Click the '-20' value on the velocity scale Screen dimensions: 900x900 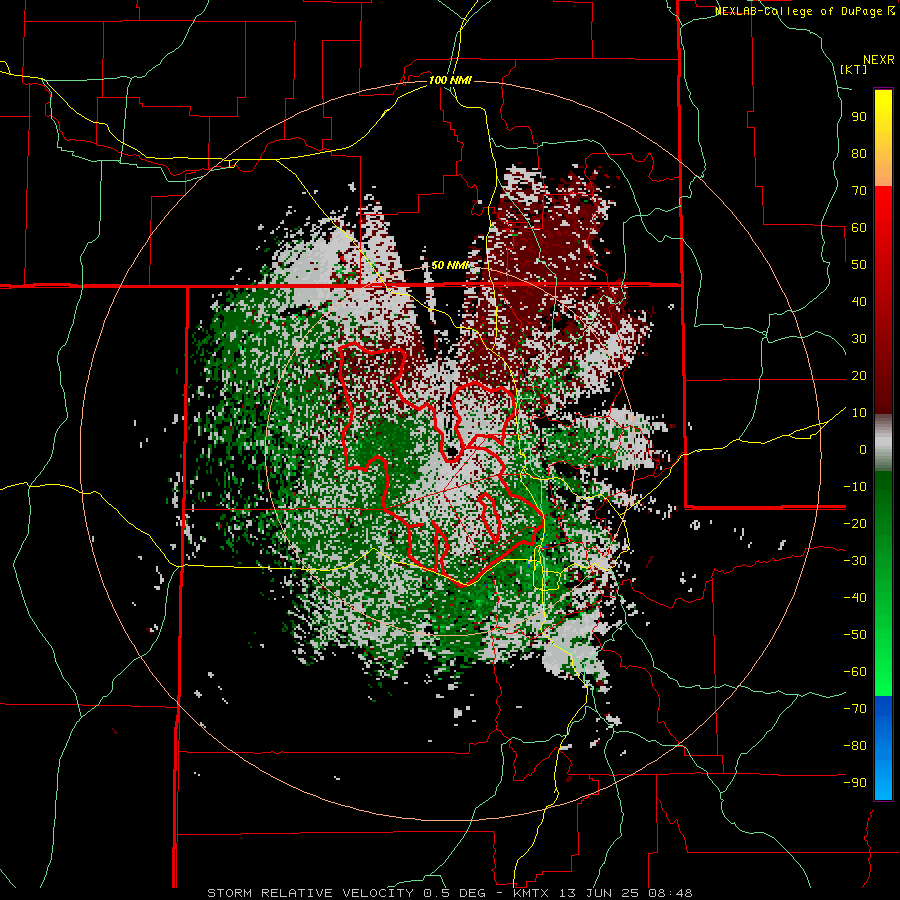(855, 524)
